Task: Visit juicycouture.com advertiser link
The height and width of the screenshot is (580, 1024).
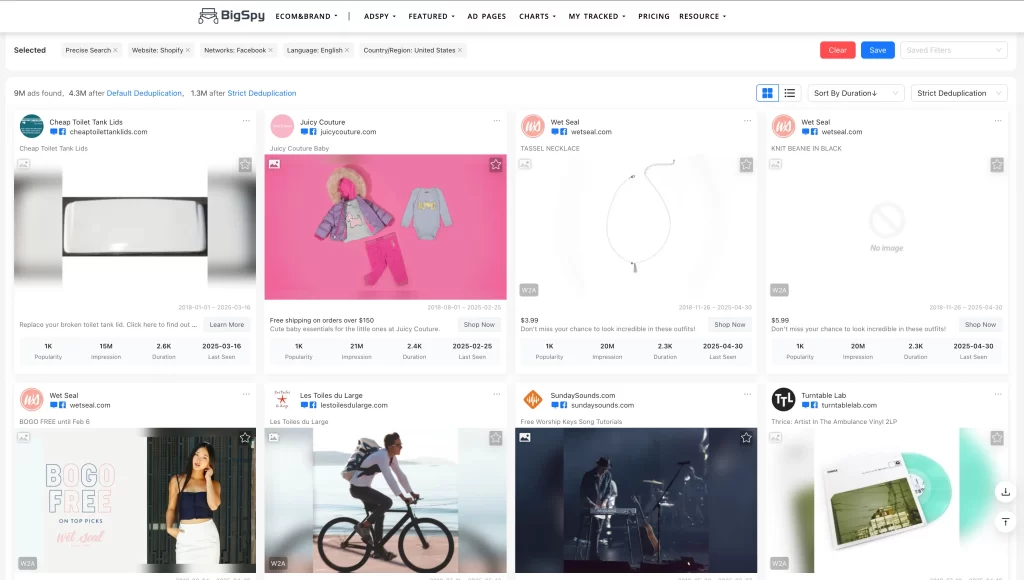Action: [348, 132]
